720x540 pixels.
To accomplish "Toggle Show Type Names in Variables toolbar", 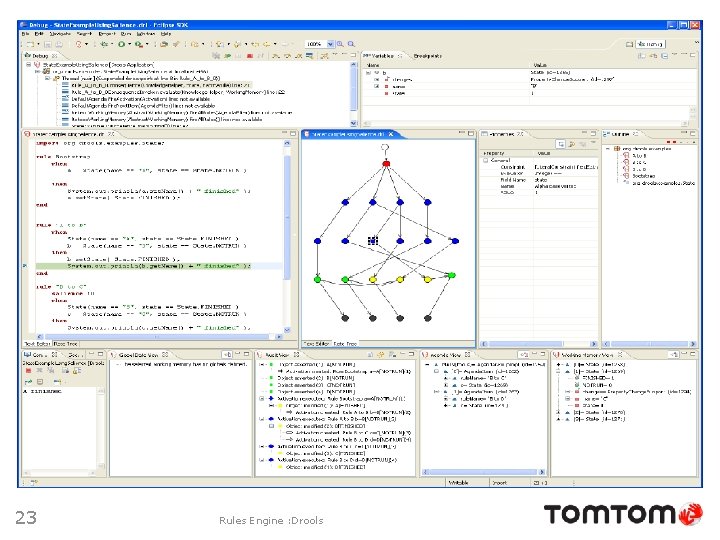I will (x=641, y=56).
